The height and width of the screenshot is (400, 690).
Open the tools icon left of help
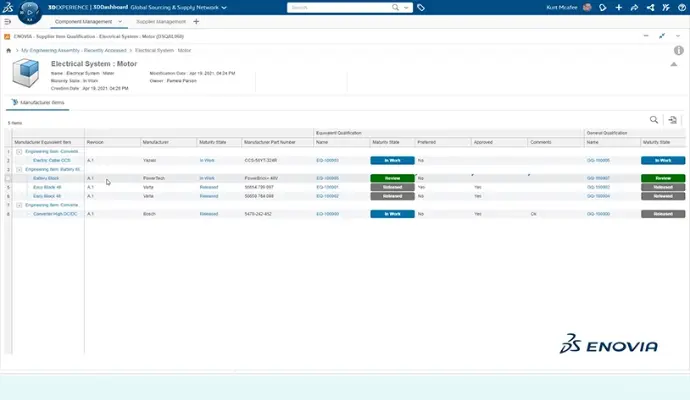click(x=666, y=7)
